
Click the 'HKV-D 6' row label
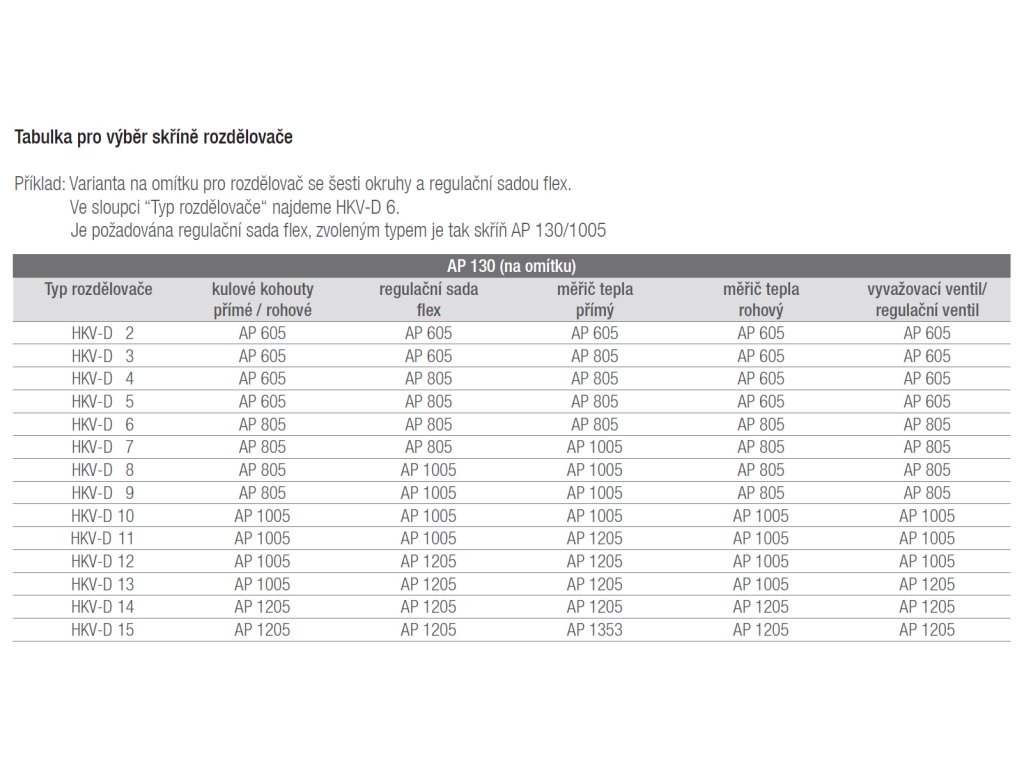point(102,424)
